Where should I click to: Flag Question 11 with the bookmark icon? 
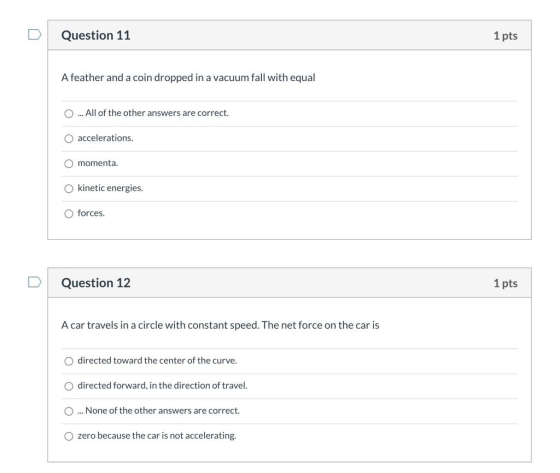[35, 35]
